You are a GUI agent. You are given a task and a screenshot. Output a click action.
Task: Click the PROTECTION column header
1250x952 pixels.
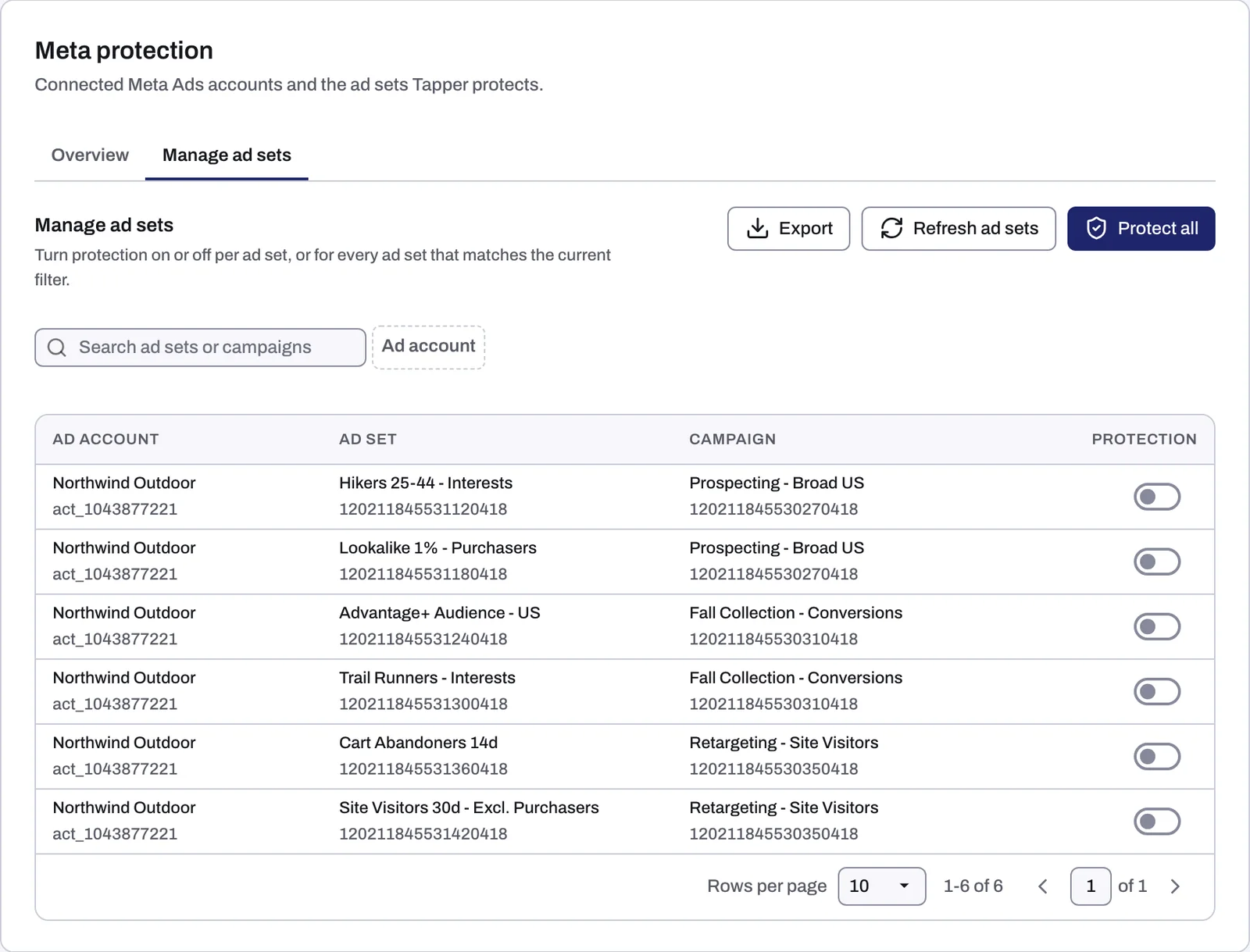click(x=1144, y=439)
